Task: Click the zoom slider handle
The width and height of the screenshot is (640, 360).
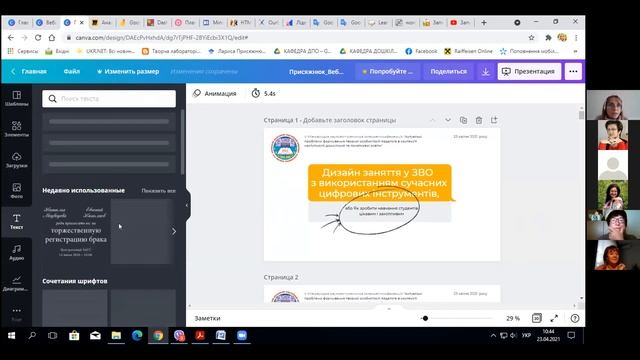Action: [425, 318]
